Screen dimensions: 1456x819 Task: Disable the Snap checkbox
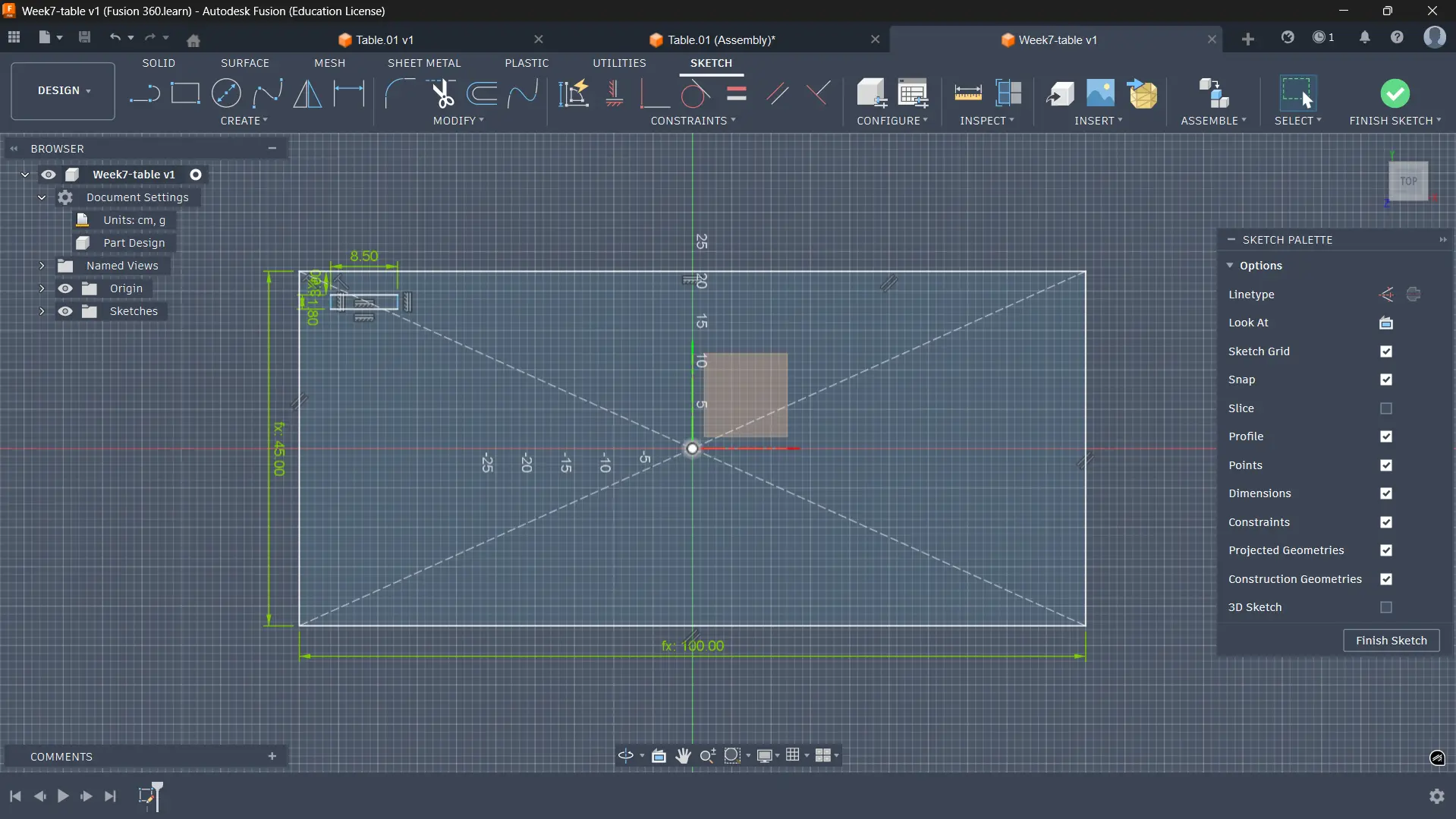pos(1386,380)
